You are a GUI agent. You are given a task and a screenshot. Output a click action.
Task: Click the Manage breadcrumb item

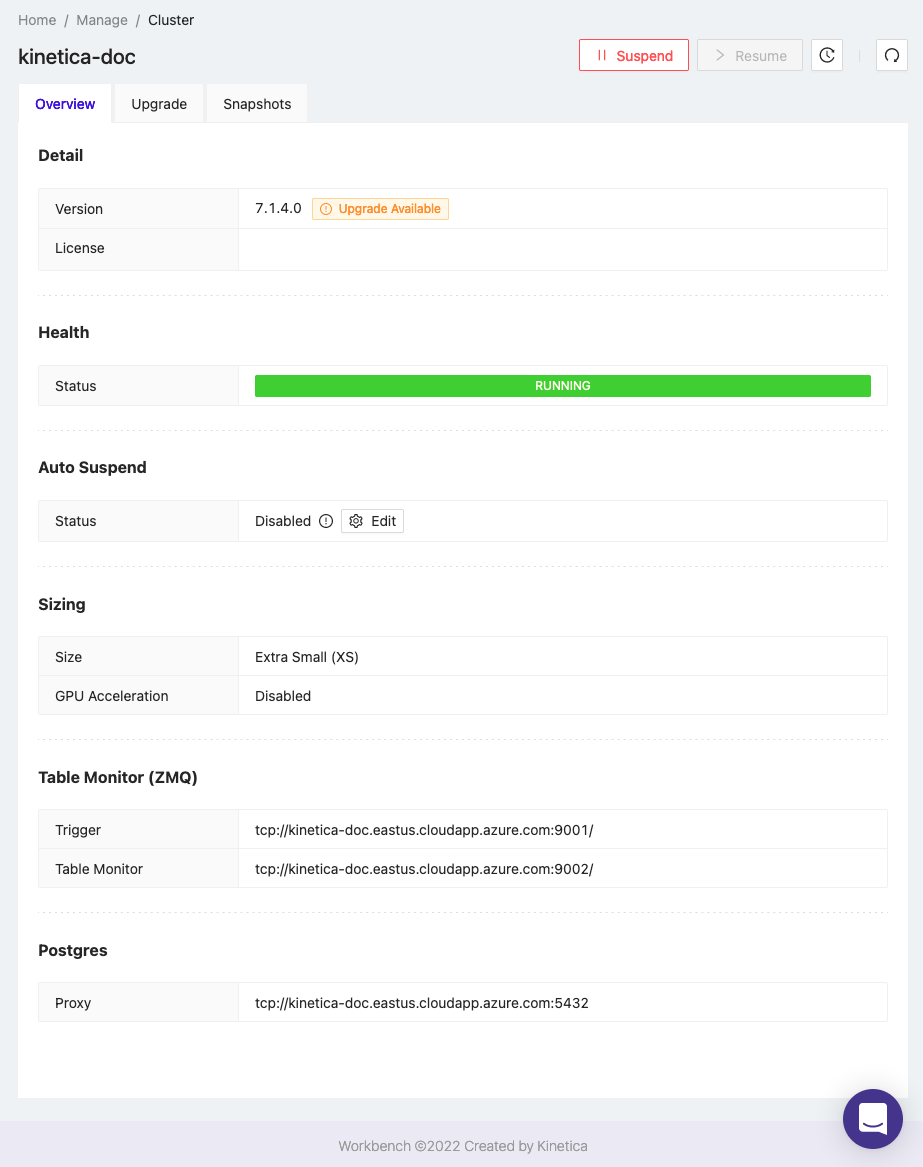click(x=101, y=20)
